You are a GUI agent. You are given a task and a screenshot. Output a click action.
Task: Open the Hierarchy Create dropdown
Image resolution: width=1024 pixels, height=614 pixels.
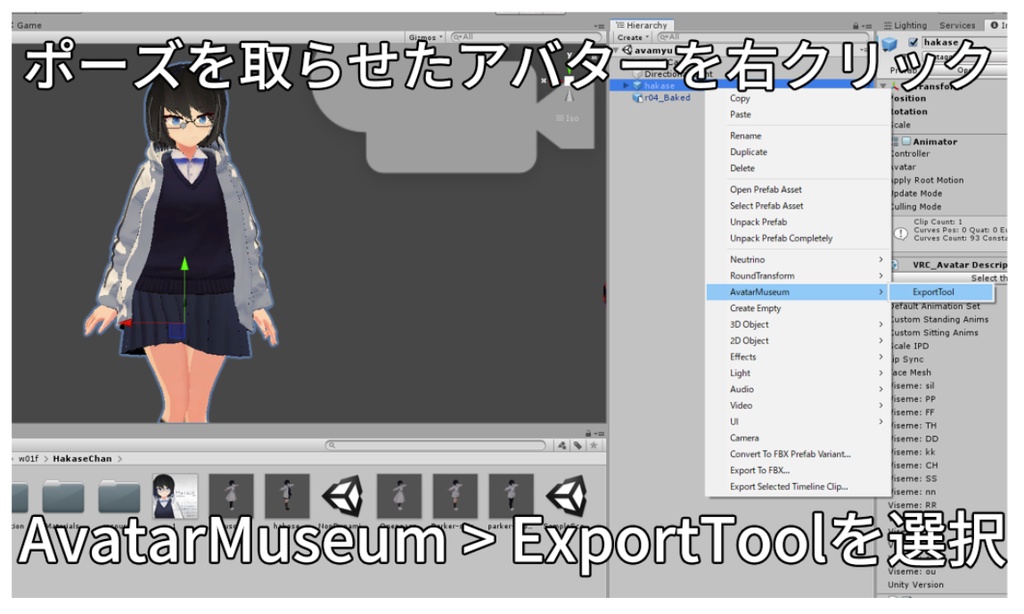(x=633, y=37)
